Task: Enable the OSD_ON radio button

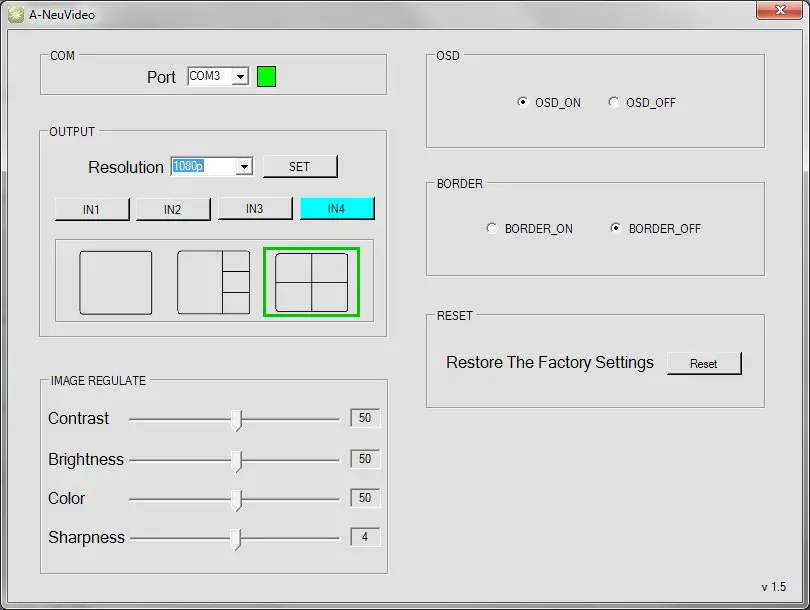Action: pos(523,102)
